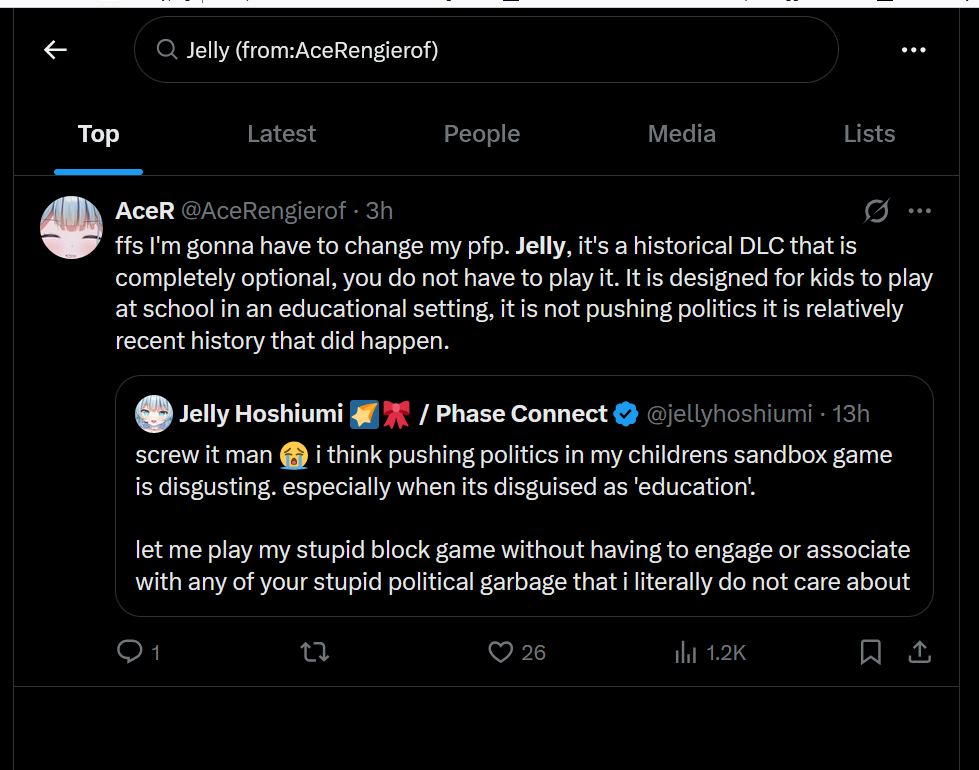Click the Grok circle-slash icon

(876, 211)
